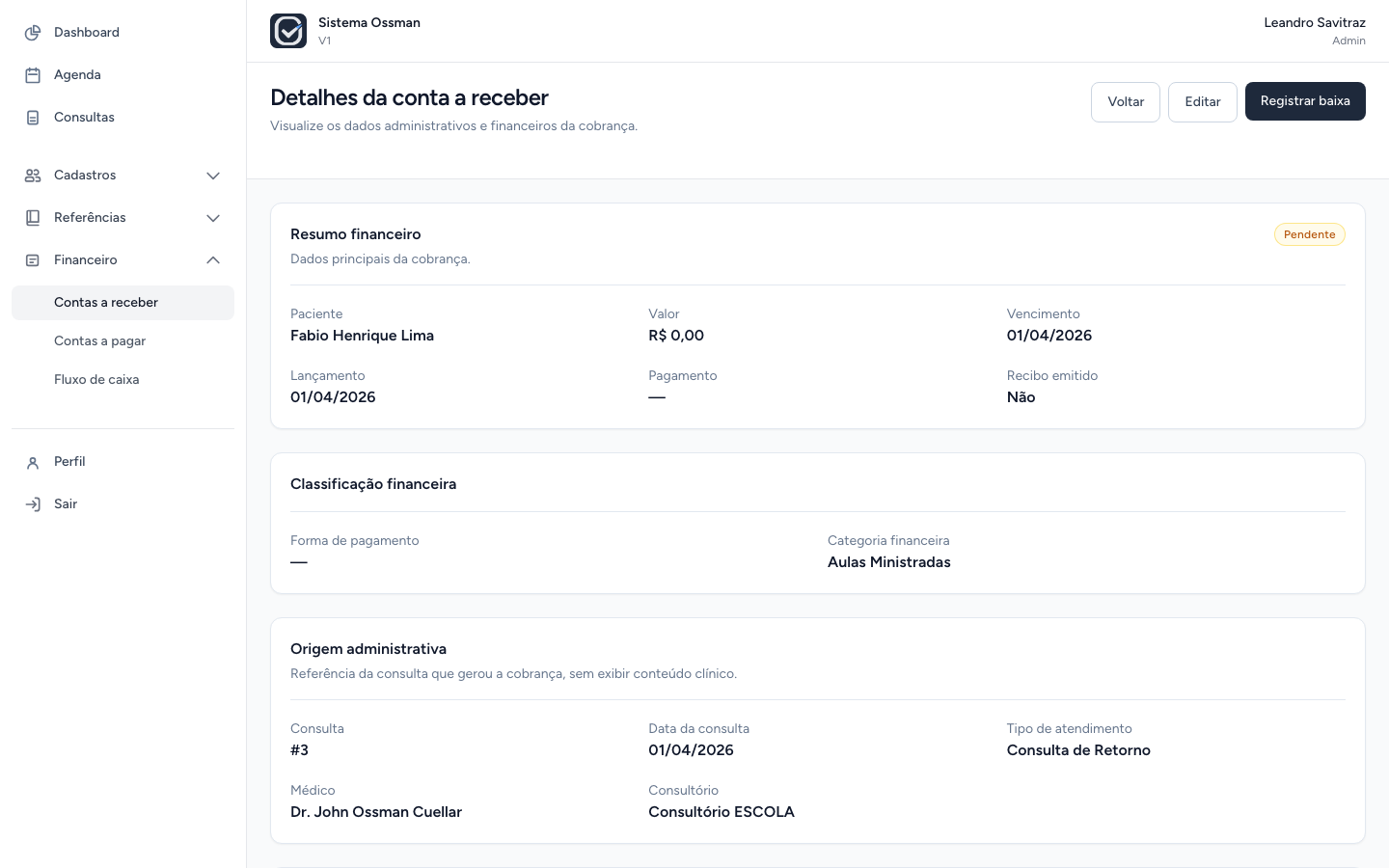Click the Perfil user icon
Screen dimensions: 1389x868
(33, 462)
